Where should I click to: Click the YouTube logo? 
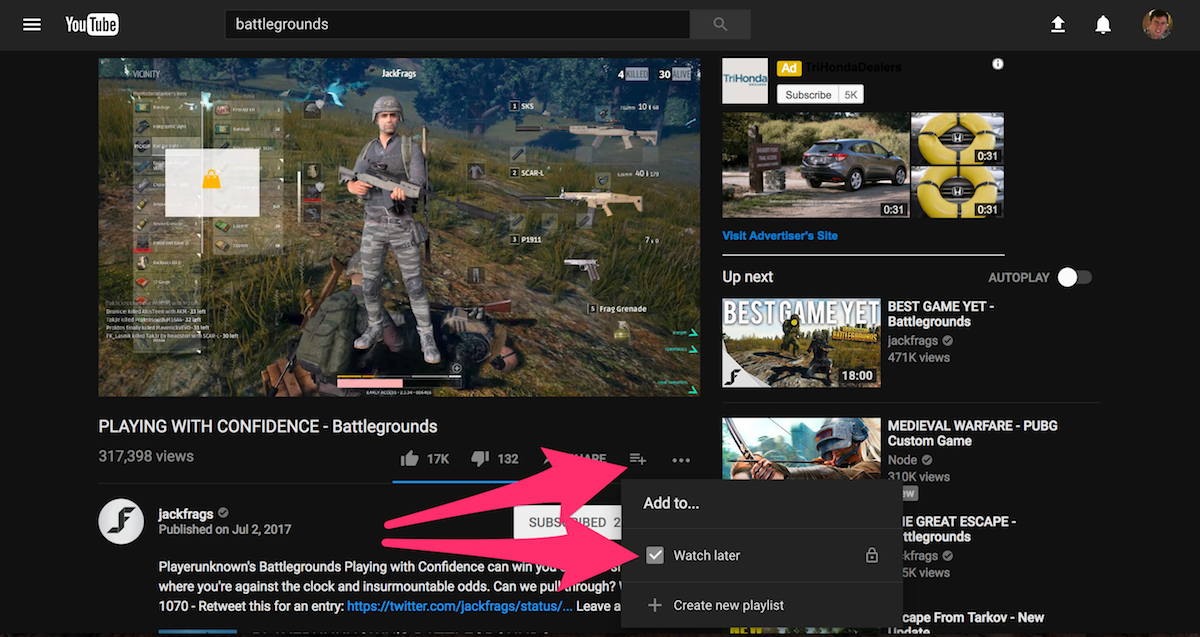(x=92, y=25)
